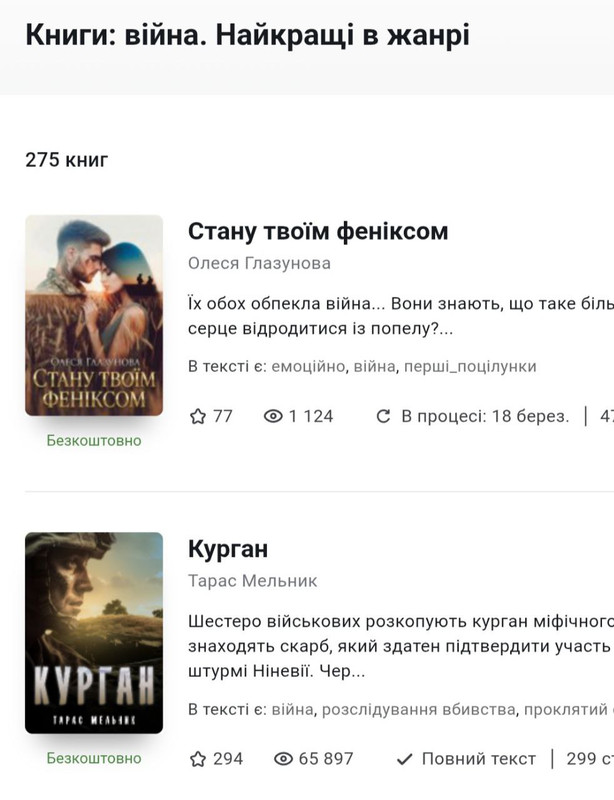The width and height of the screenshot is (614, 800).
Task: Click Безкоштовно under the Курган cover
Action: point(94,758)
